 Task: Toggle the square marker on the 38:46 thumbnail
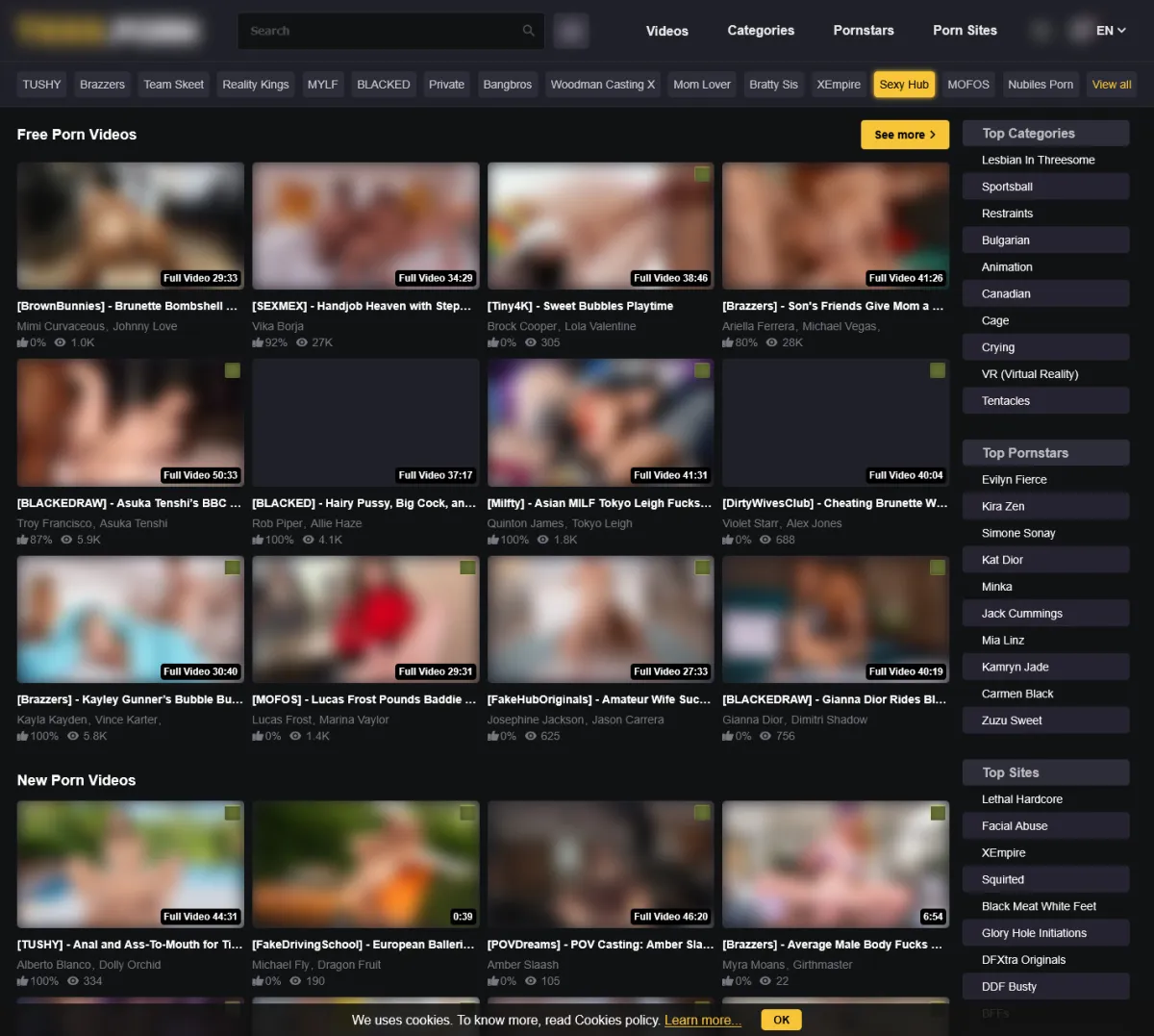(x=702, y=174)
